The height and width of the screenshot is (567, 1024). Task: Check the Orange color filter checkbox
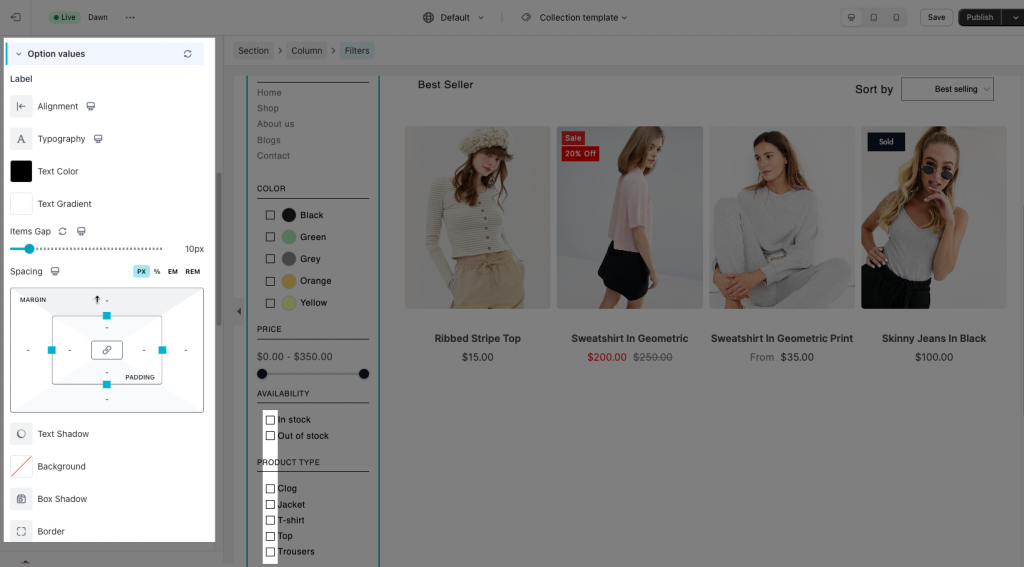270,282
